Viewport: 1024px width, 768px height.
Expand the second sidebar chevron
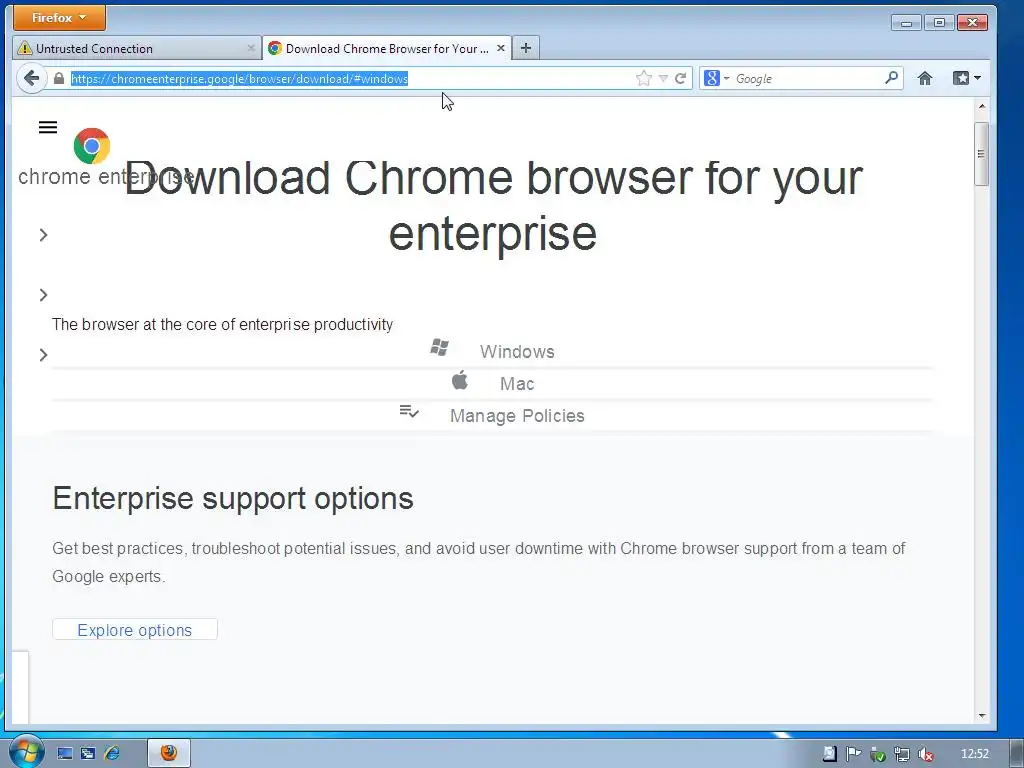pos(44,295)
